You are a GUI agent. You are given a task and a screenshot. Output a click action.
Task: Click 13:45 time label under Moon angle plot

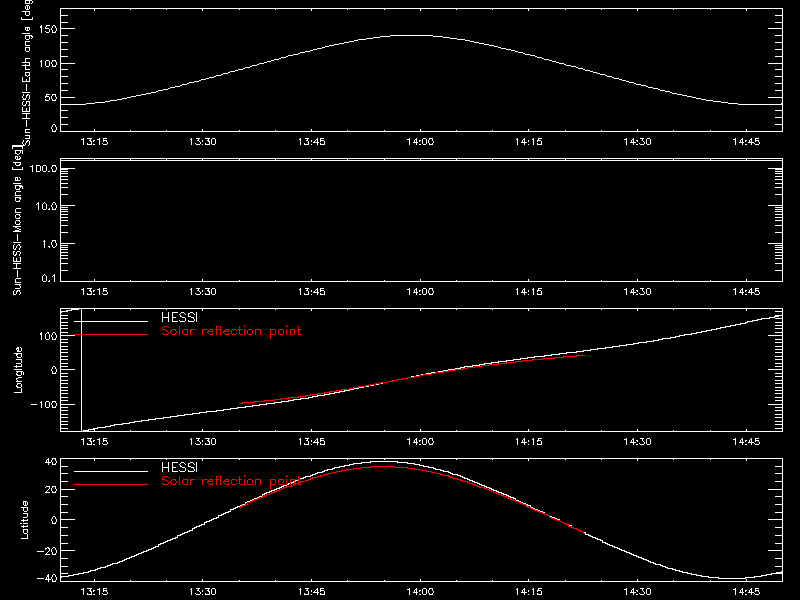pyautogui.click(x=311, y=292)
